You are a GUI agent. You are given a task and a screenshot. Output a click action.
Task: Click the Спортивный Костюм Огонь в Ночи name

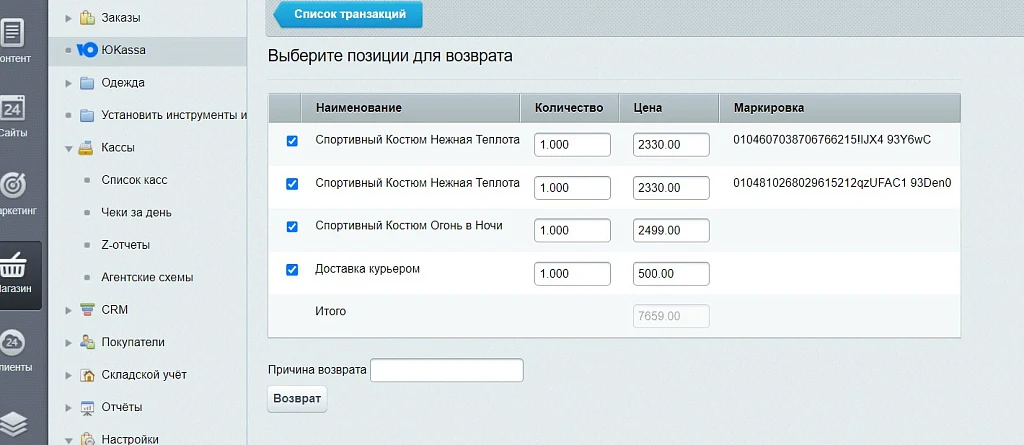(409, 225)
